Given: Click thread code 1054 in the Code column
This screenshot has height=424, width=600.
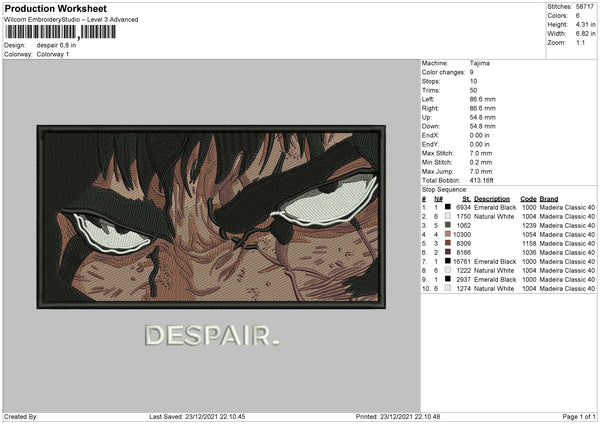Looking at the screenshot, I should click(x=529, y=235).
